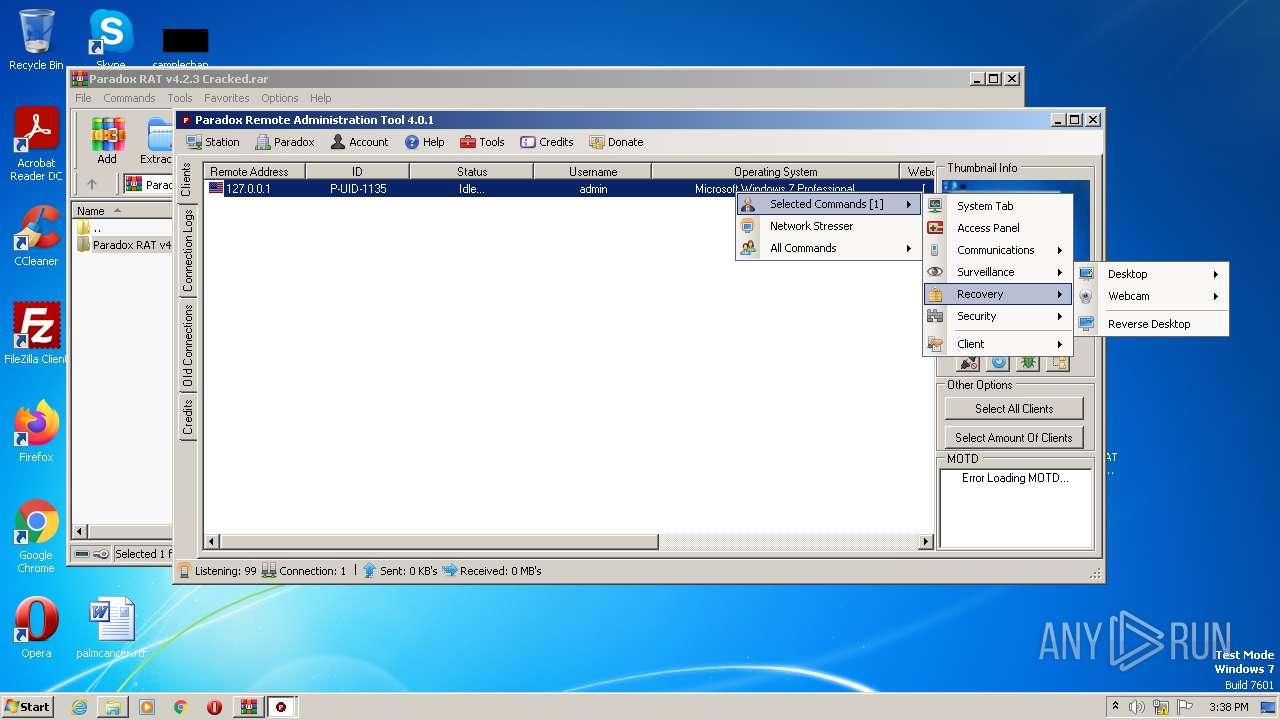The height and width of the screenshot is (720, 1280).
Task: Select System Tab from submenu
Action: coord(997,206)
